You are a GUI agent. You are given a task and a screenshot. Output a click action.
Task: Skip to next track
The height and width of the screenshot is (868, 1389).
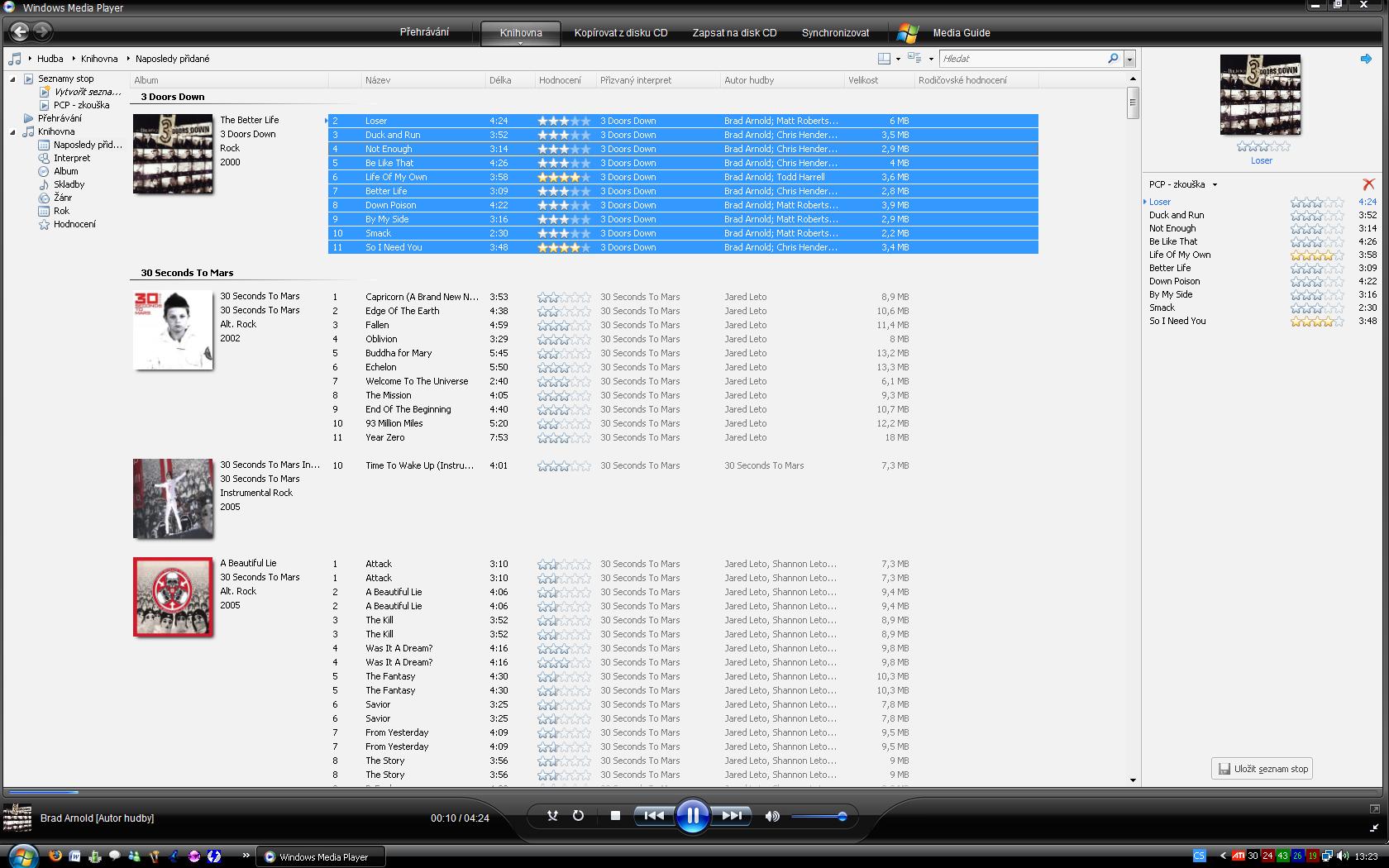pos(732,816)
